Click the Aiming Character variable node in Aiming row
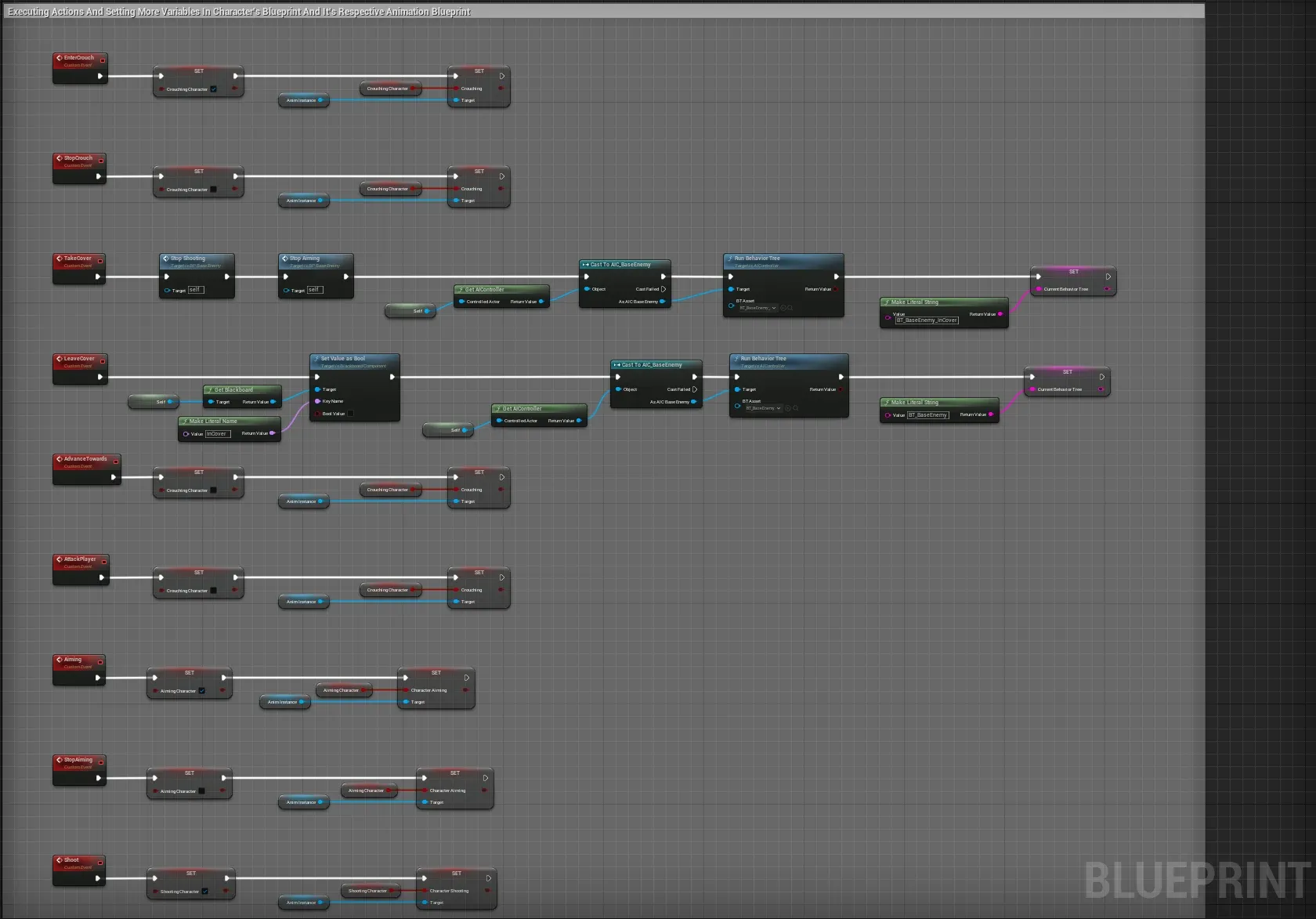This screenshot has width=1316, height=919. 344,690
